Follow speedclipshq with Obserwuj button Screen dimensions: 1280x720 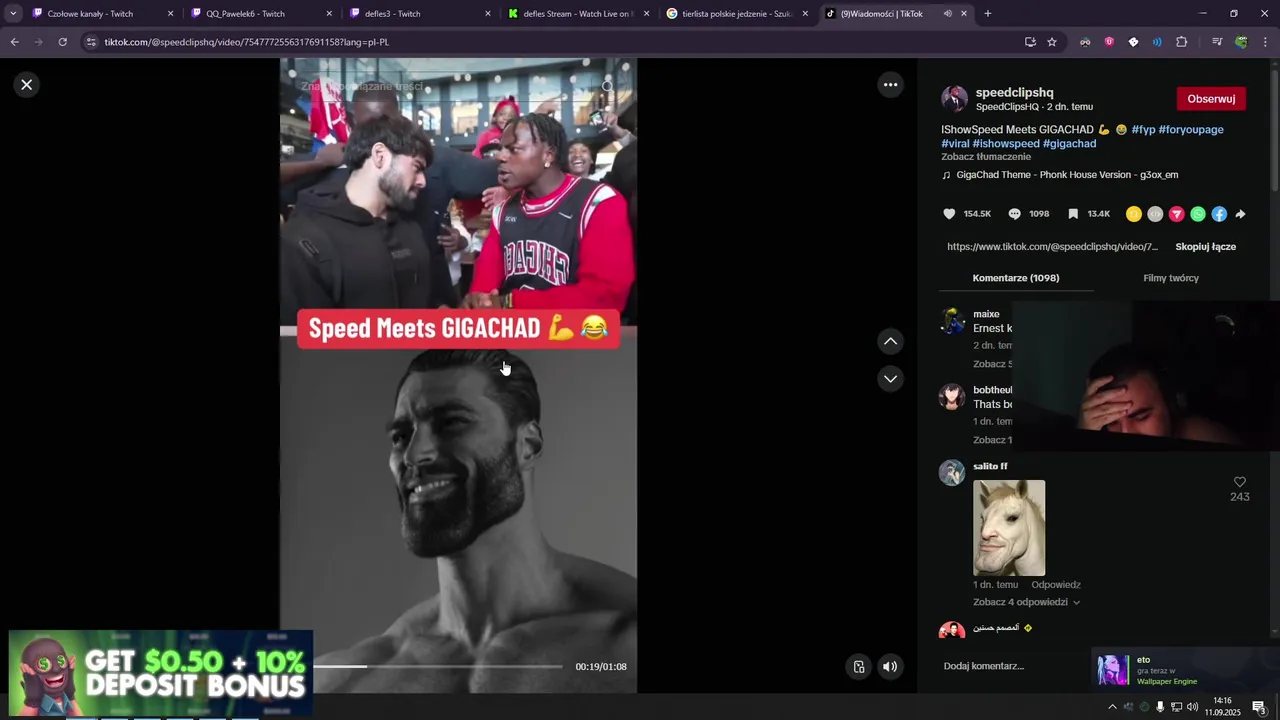(x=1211, y=99)
